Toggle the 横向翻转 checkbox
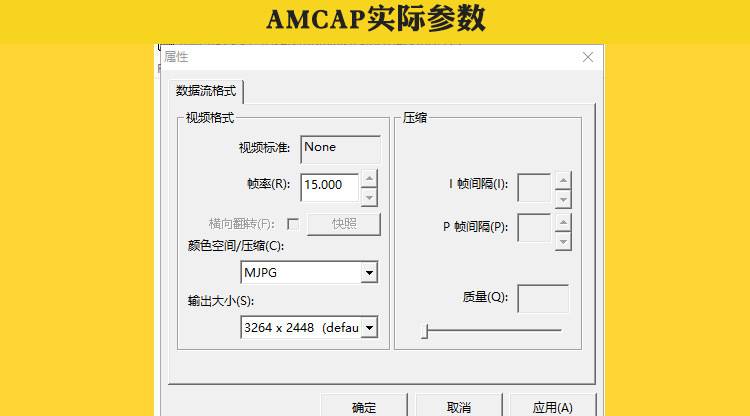Screen dimensions: 750x416 [293, 224]
